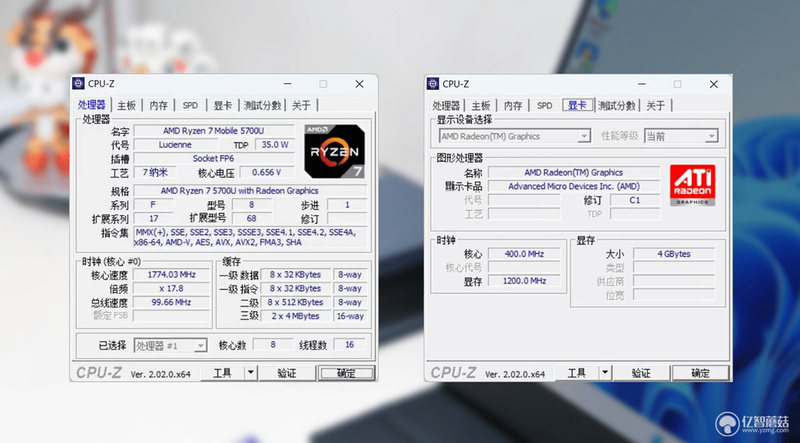
Task: Click the core voltage value 0.656 V
Action: point(267,172)
